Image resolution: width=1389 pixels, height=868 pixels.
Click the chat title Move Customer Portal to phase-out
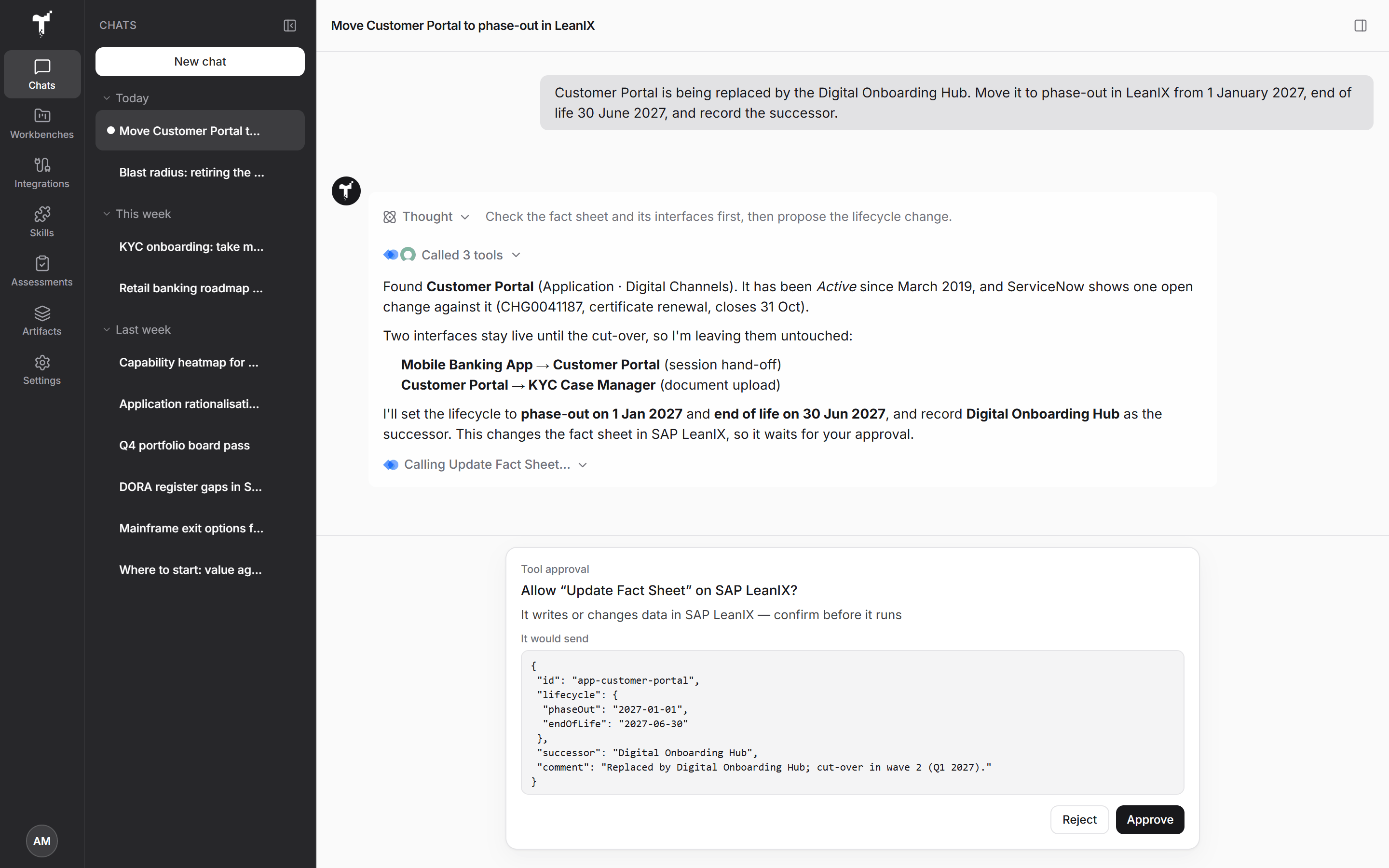463,26
